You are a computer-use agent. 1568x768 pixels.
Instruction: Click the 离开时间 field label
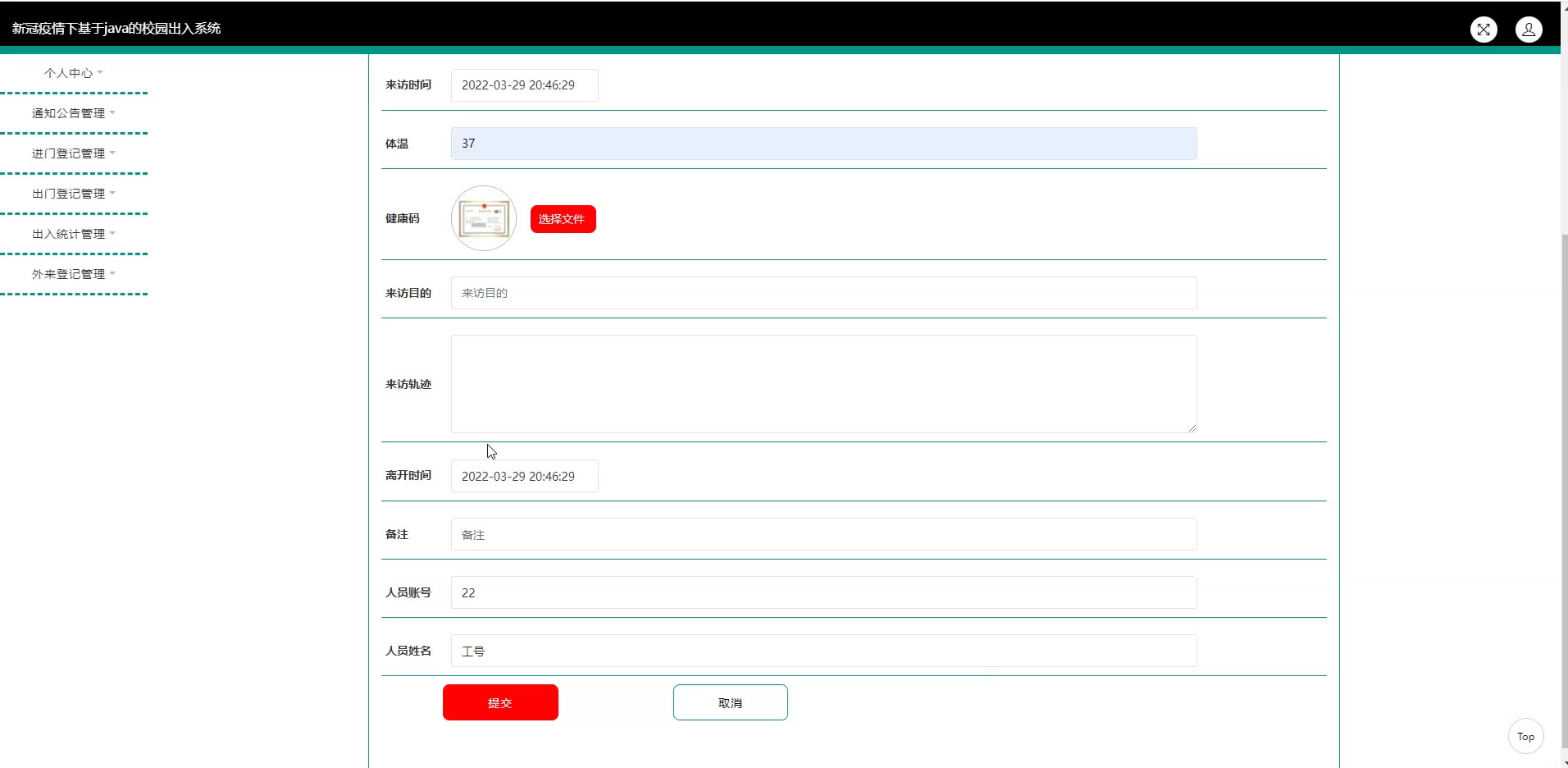[408, 475]
